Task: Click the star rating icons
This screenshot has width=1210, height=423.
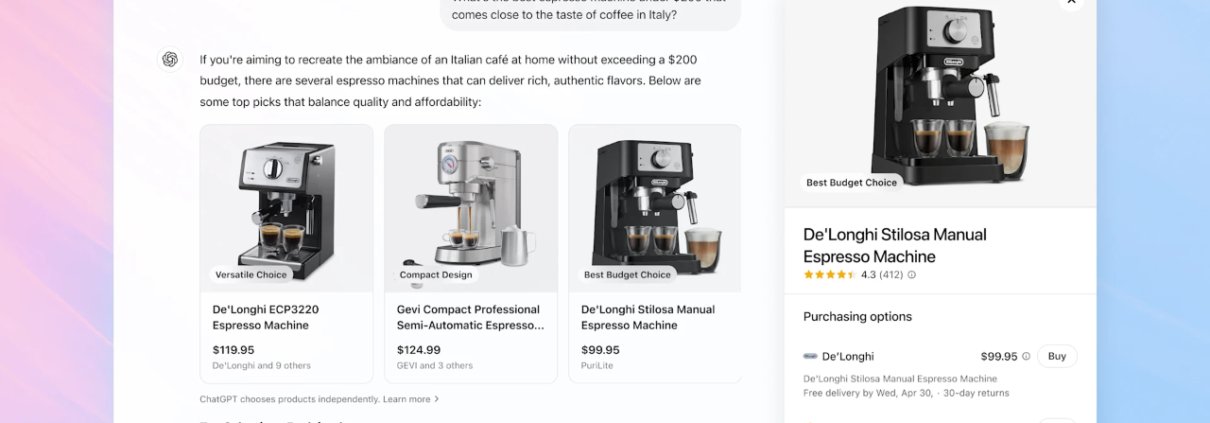Action: coord(829,275)
